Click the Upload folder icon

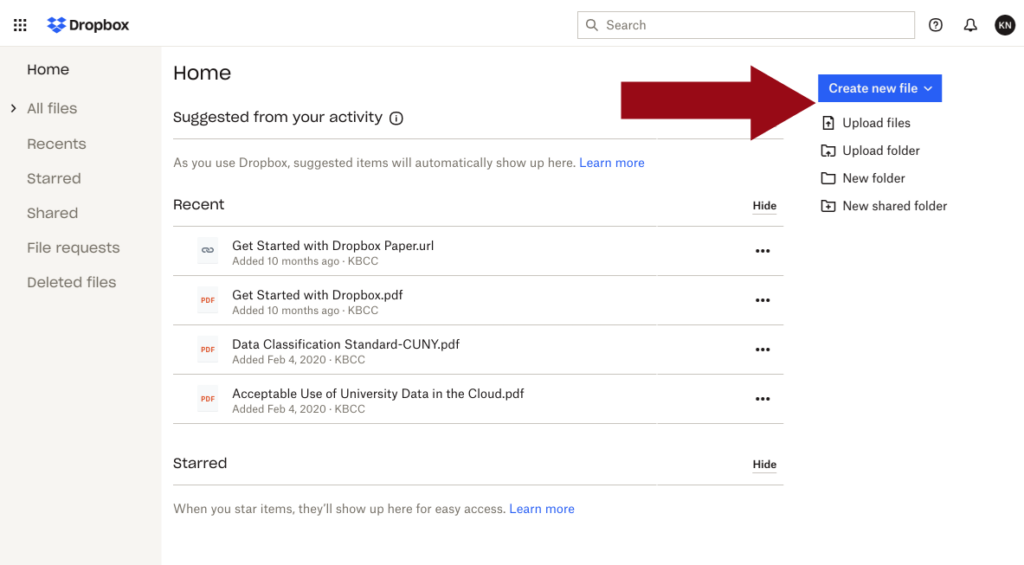828,151
